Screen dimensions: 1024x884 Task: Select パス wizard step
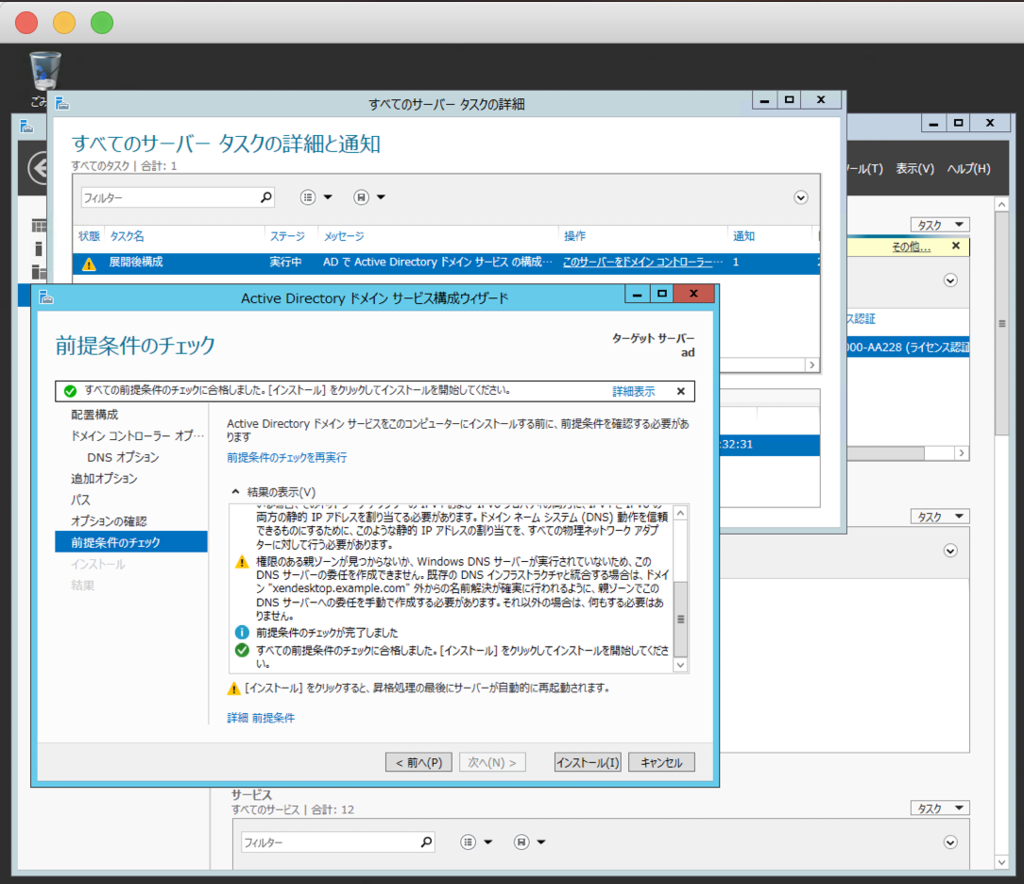80,499
